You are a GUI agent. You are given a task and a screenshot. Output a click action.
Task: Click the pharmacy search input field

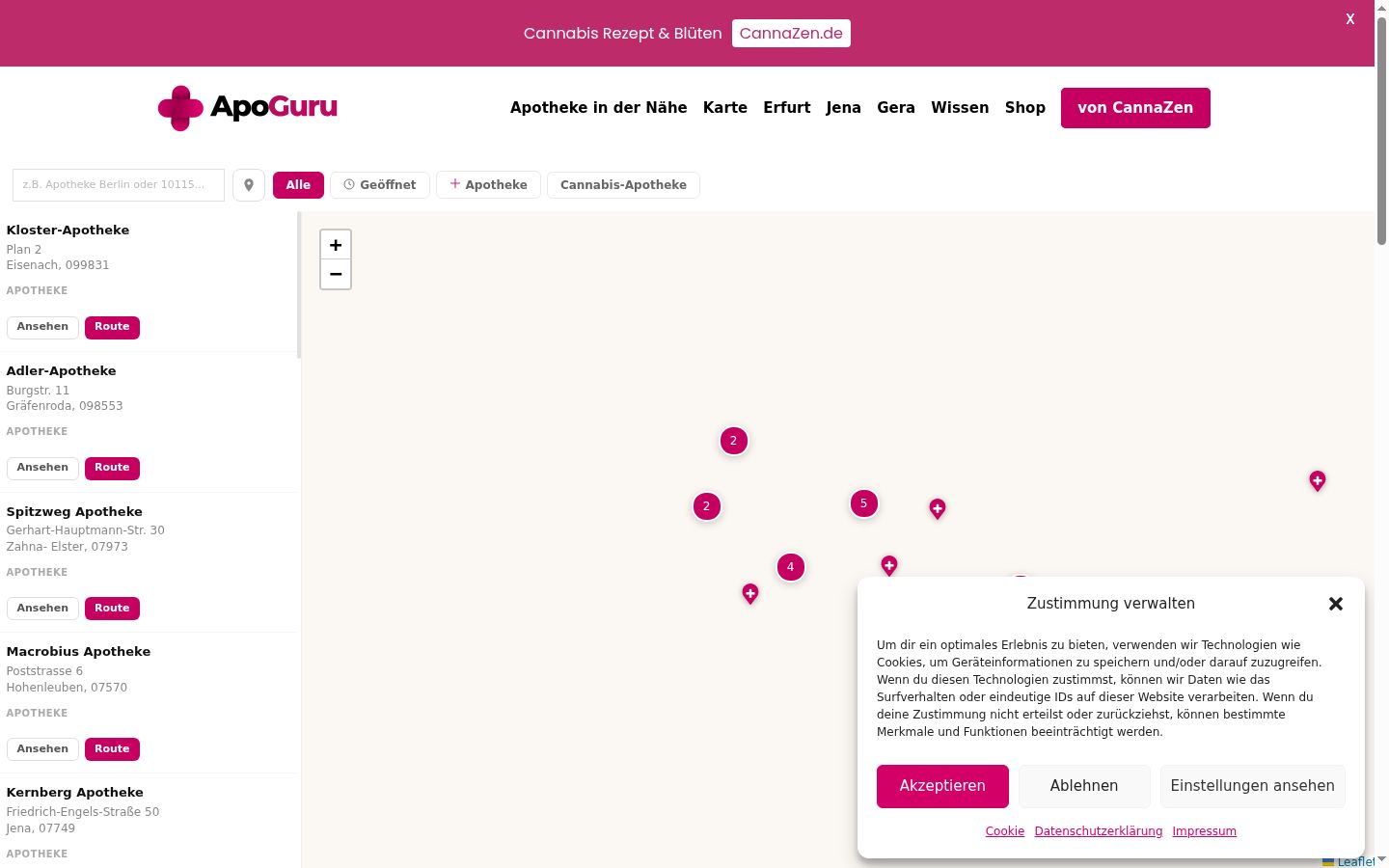119,185
